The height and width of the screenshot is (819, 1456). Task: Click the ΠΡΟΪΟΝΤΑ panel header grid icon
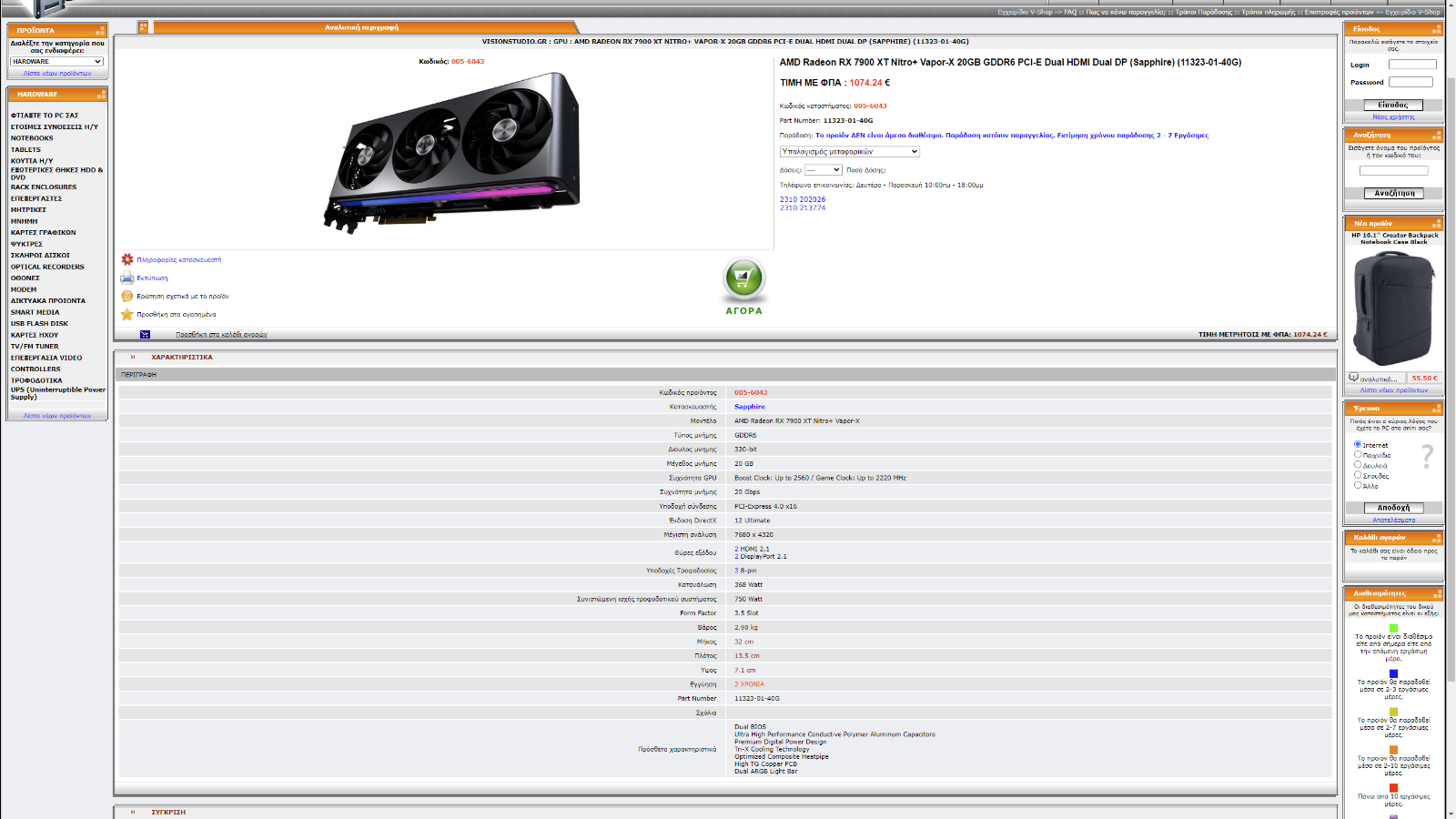(100, 30)
